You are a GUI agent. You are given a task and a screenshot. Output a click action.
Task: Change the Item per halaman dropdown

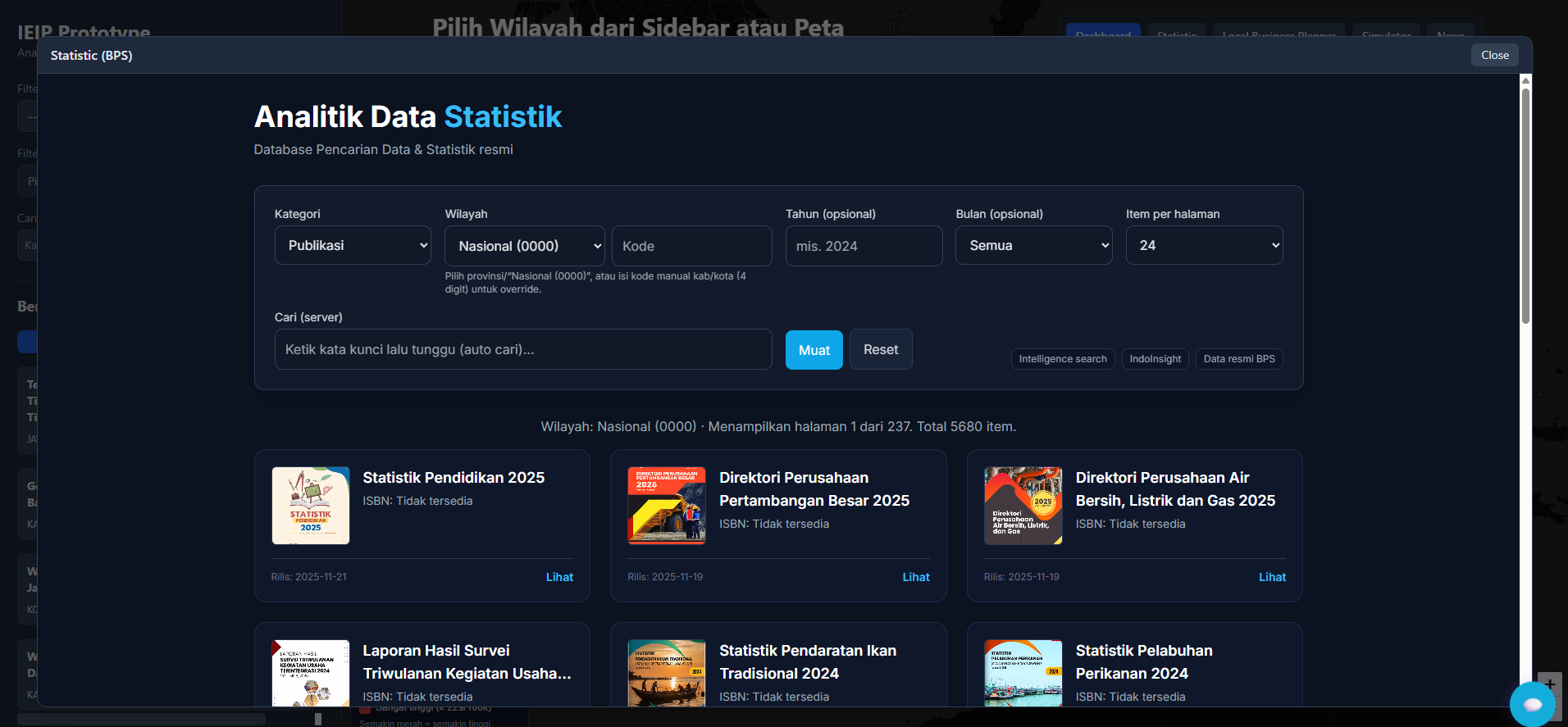tap(1204, 246)
